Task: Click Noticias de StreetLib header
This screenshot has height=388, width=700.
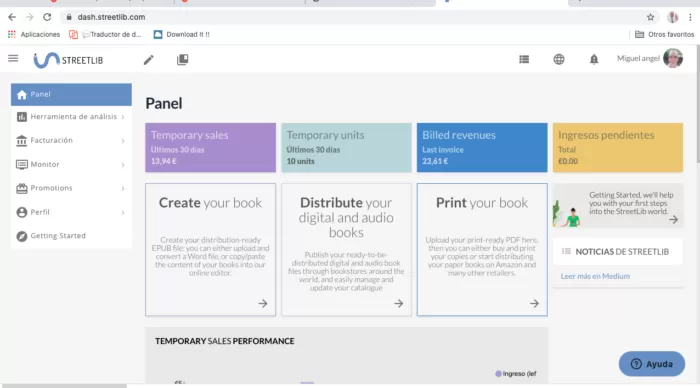Action: [x=618, y=252]
